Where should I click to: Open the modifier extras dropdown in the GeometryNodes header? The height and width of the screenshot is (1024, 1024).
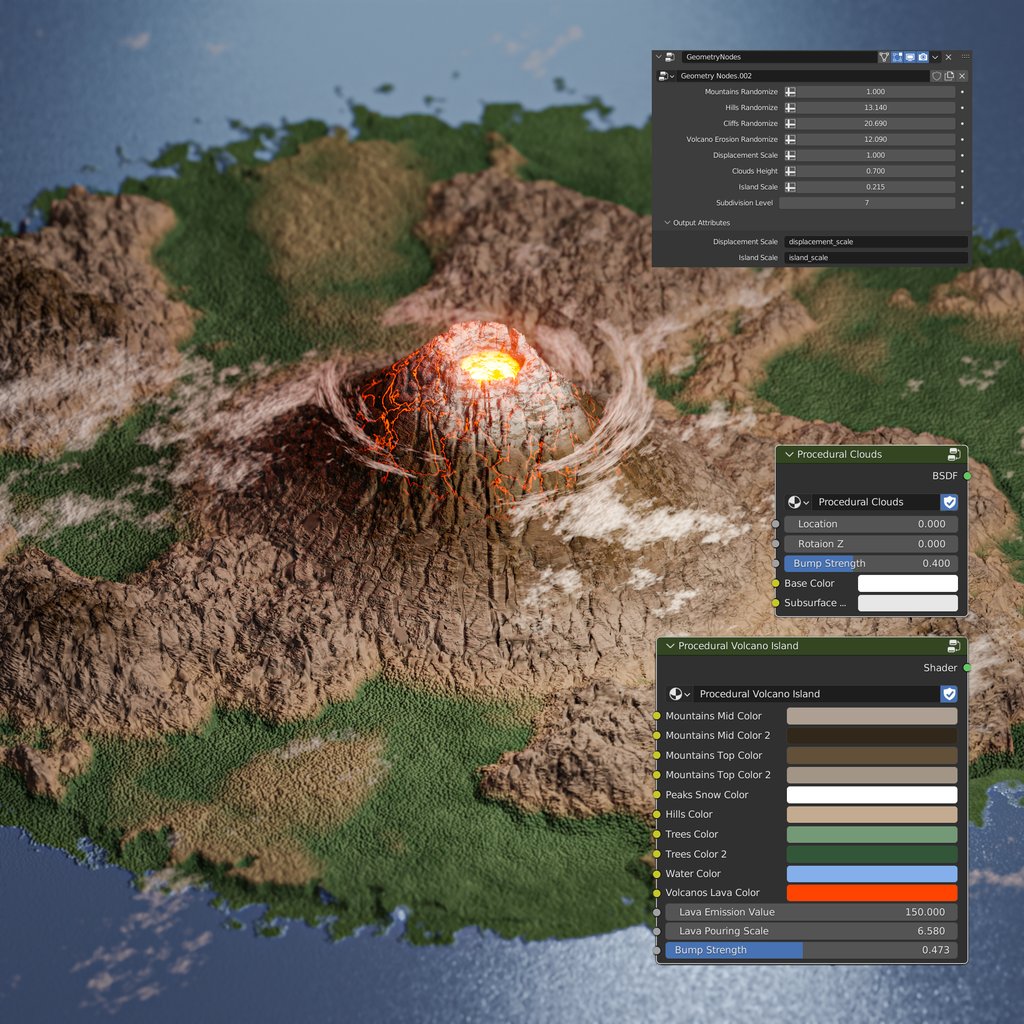(935, 57)
